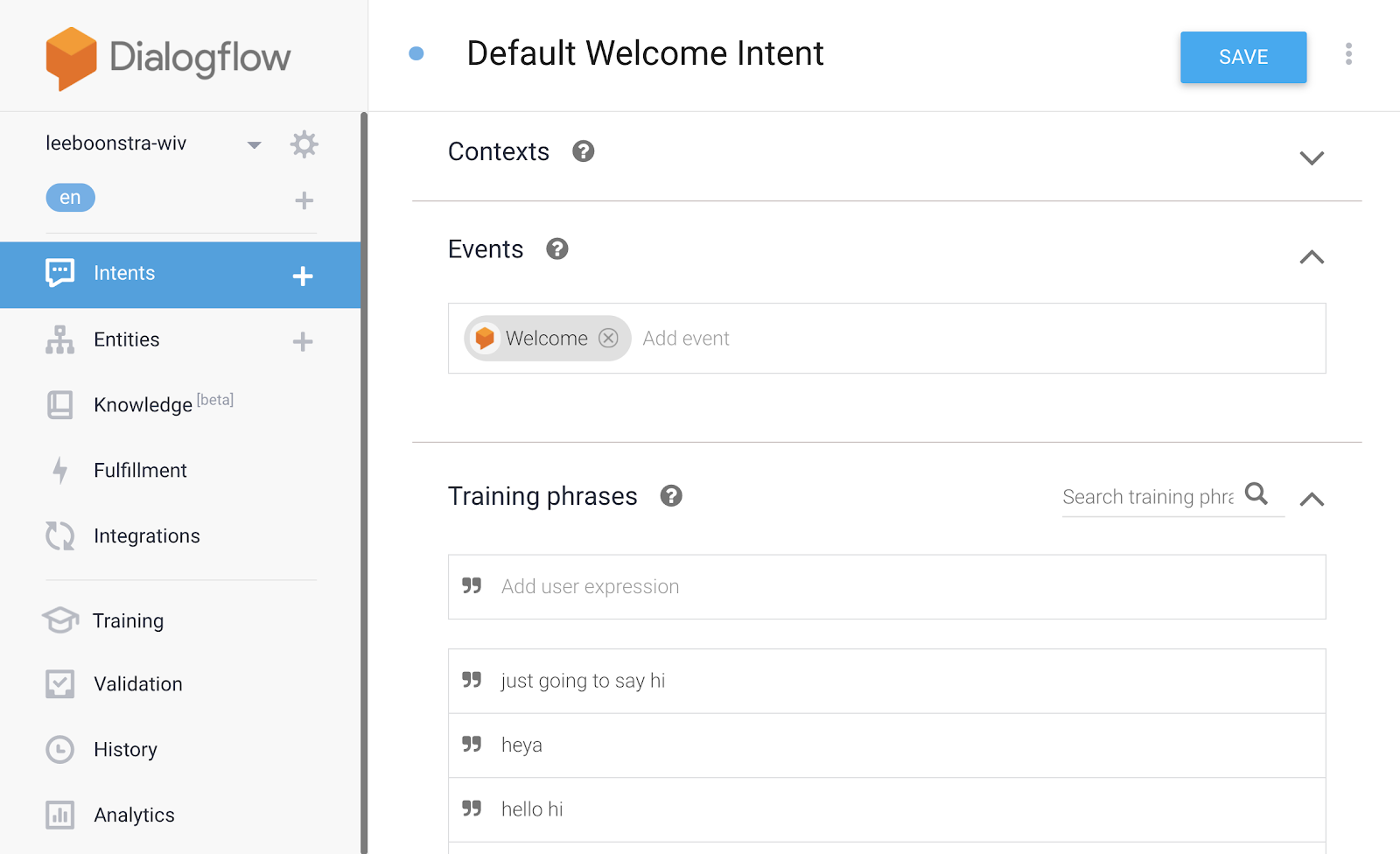Collapse the Training phrases section
Image resolution: width=1400 pixels, height=854 pixels.
[1311, 500]
